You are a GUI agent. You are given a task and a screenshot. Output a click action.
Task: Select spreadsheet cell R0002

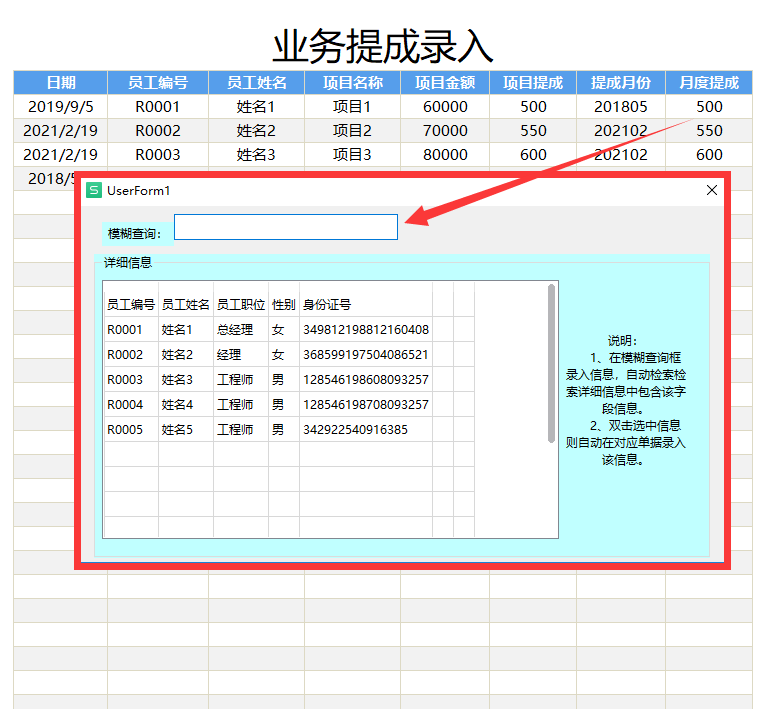tap(158, 131)
